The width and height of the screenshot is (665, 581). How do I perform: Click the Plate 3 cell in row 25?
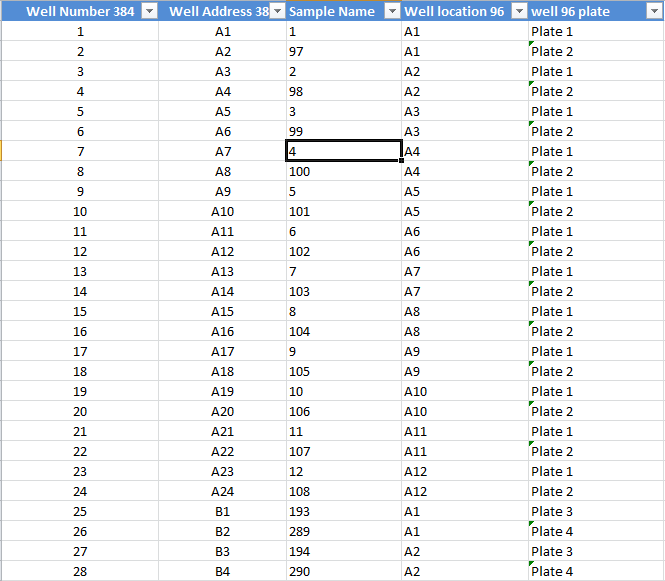(x=596, y=511)
